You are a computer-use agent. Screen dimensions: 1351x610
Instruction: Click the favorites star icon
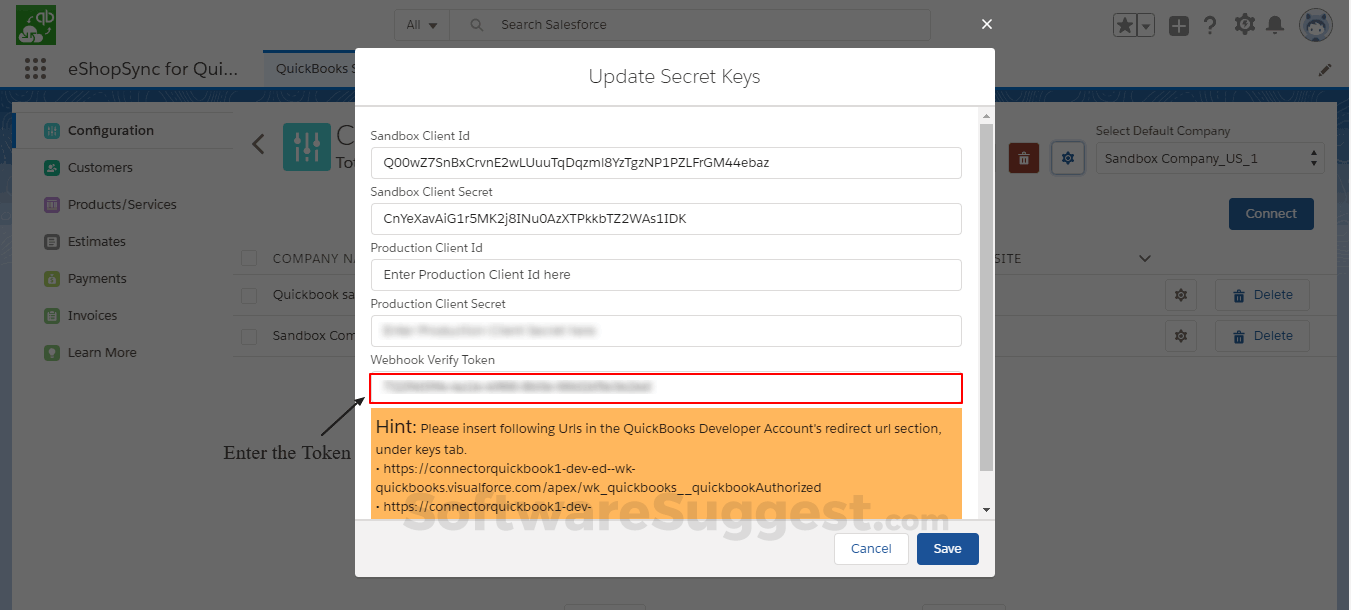[x=1125, y=26]
